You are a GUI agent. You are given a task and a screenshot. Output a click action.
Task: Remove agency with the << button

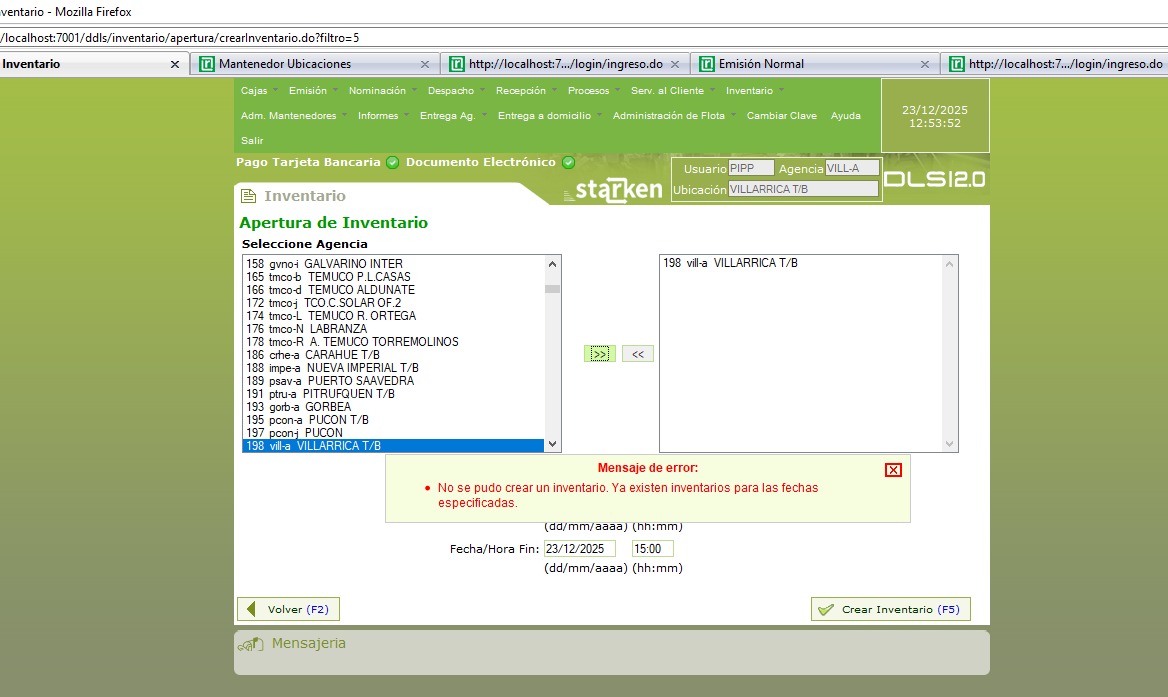coord(638,354)
